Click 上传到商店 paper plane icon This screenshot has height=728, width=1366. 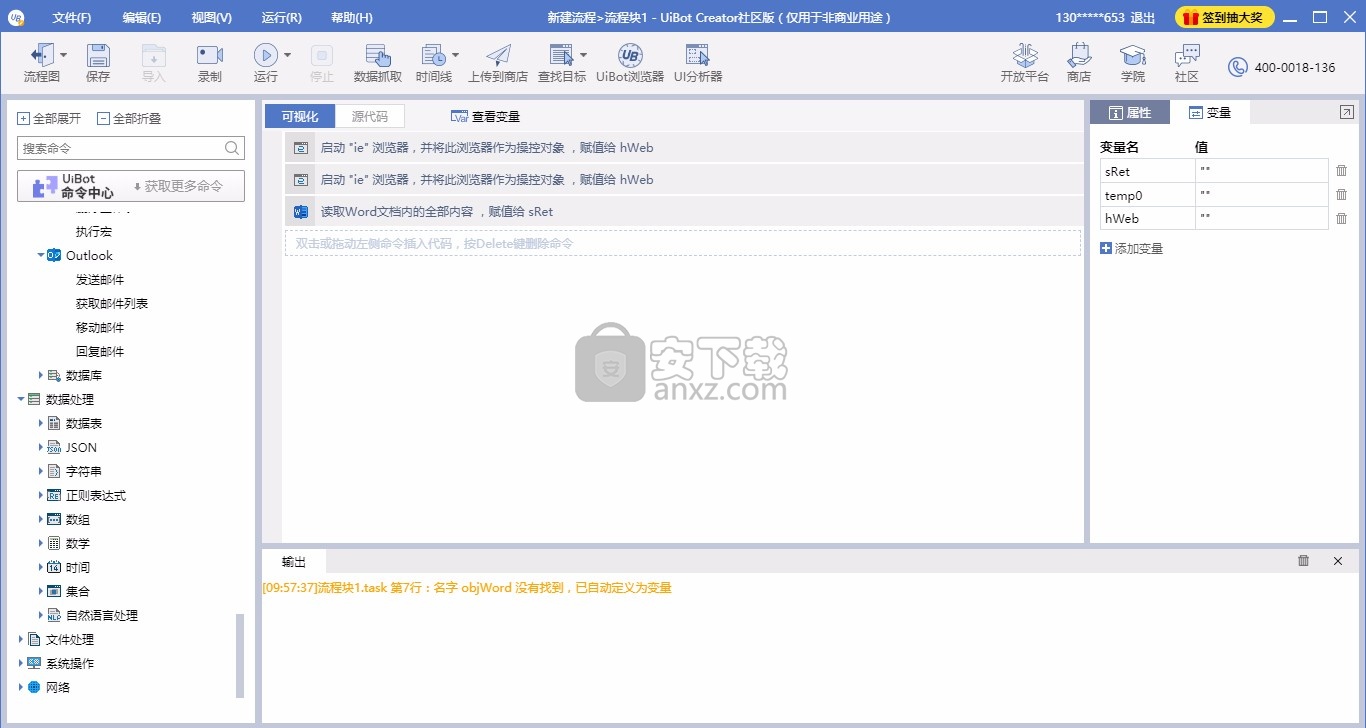pyautogui.click(x=498, y=55)
